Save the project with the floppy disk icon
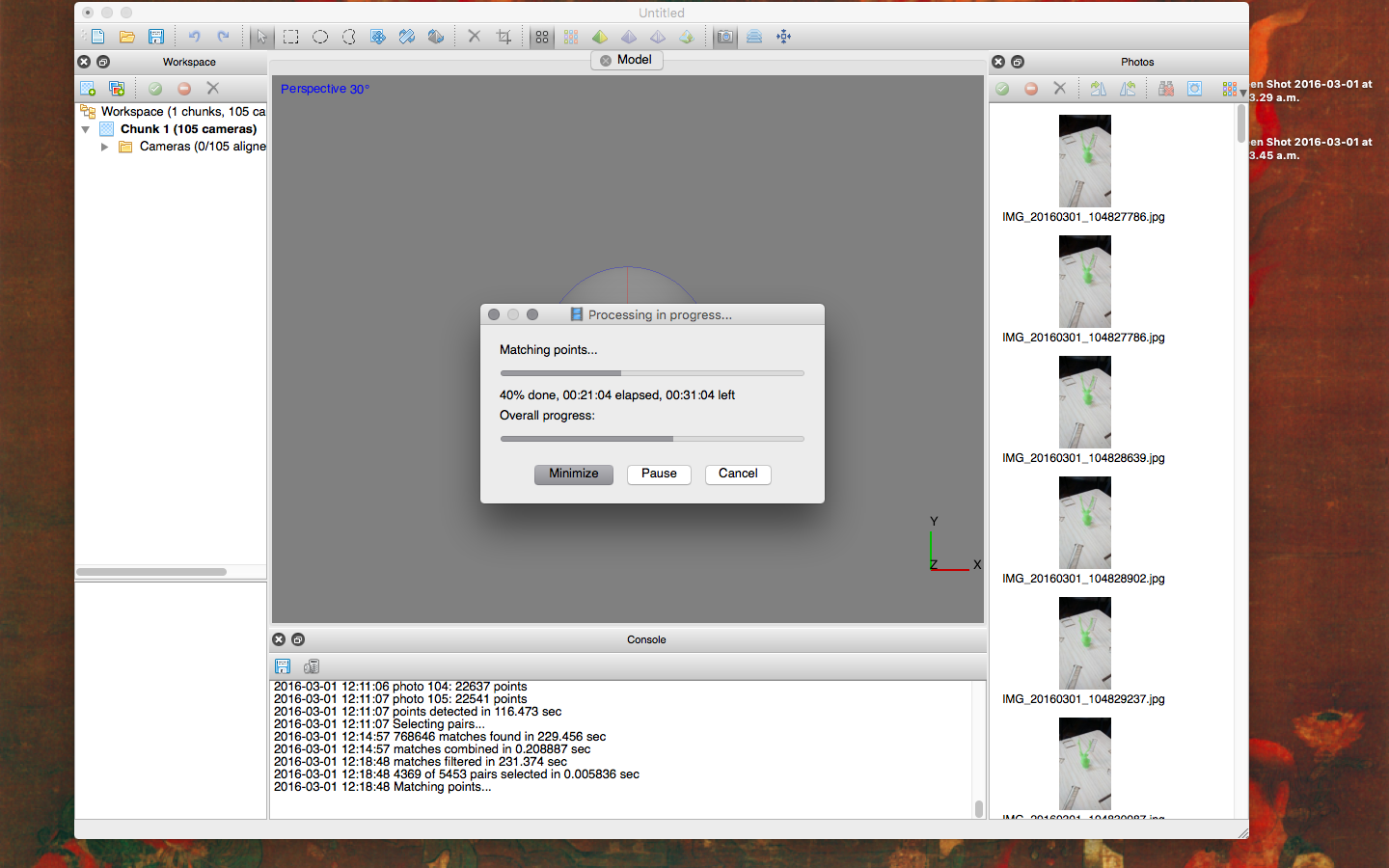Viewport: 1389px width, 868px height. click(x=156, y=37)
